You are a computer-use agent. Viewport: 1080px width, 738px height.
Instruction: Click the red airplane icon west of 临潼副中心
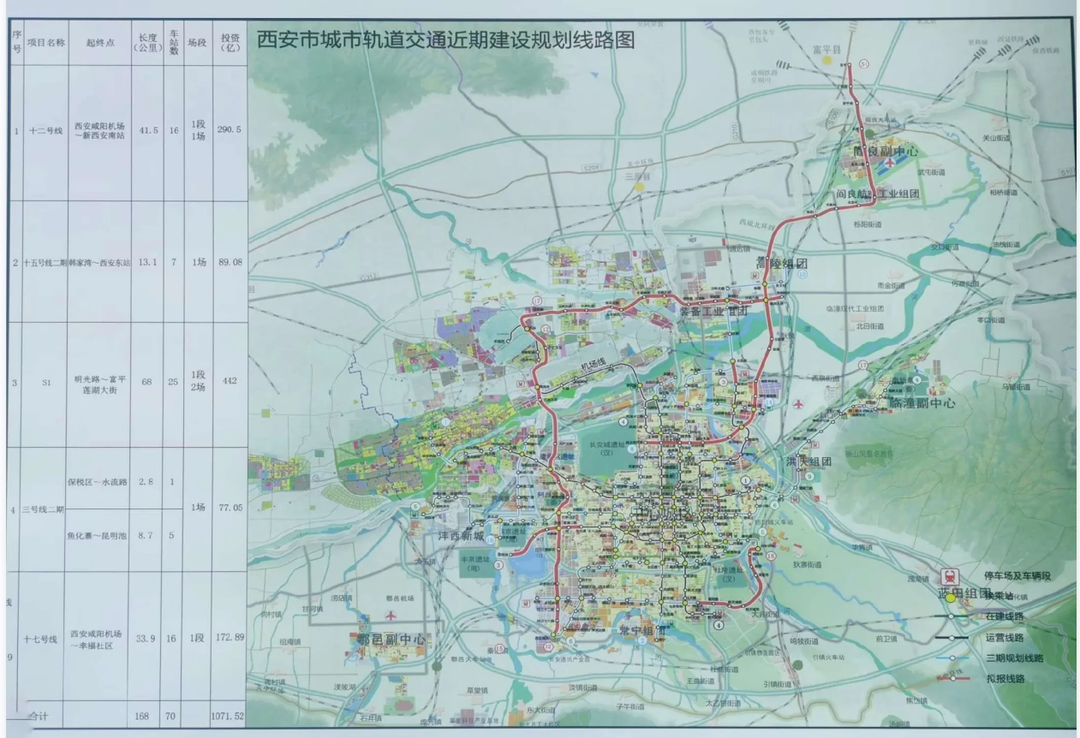[798, 404]
